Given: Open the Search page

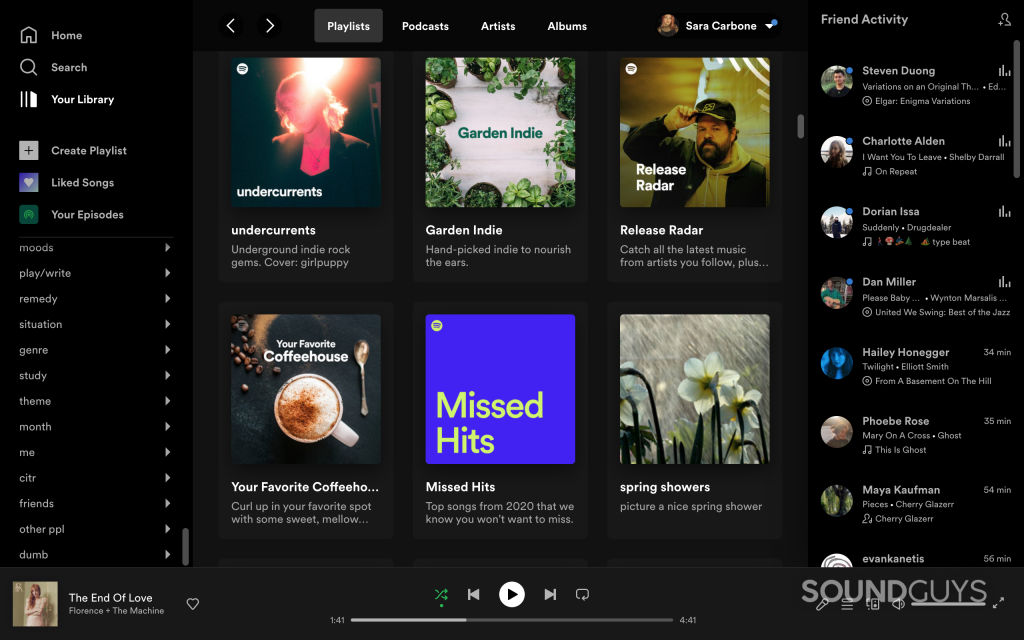Looking at the screenshot, I should (68, 67).
